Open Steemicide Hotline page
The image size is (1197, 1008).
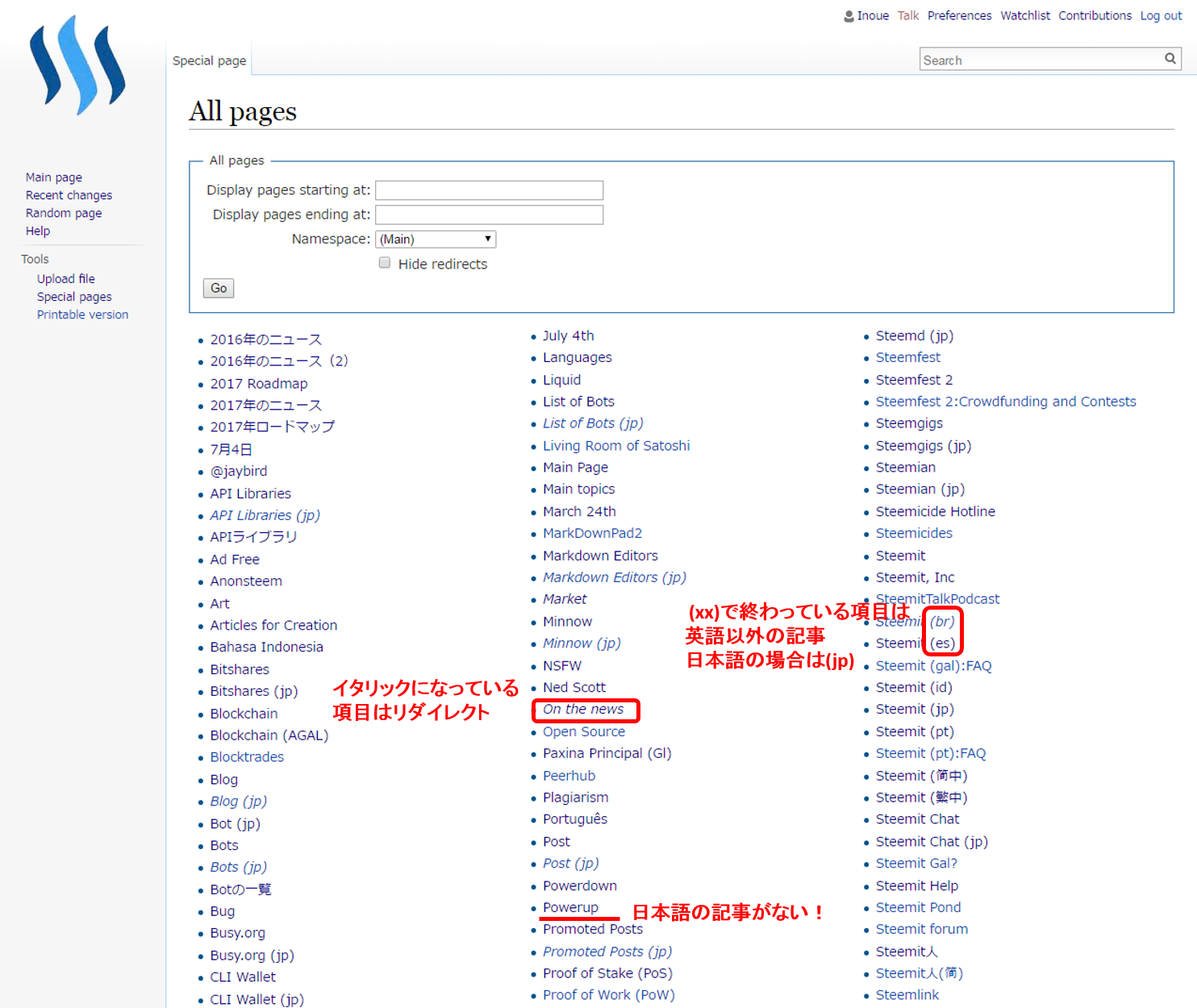[x=936, y=511]
